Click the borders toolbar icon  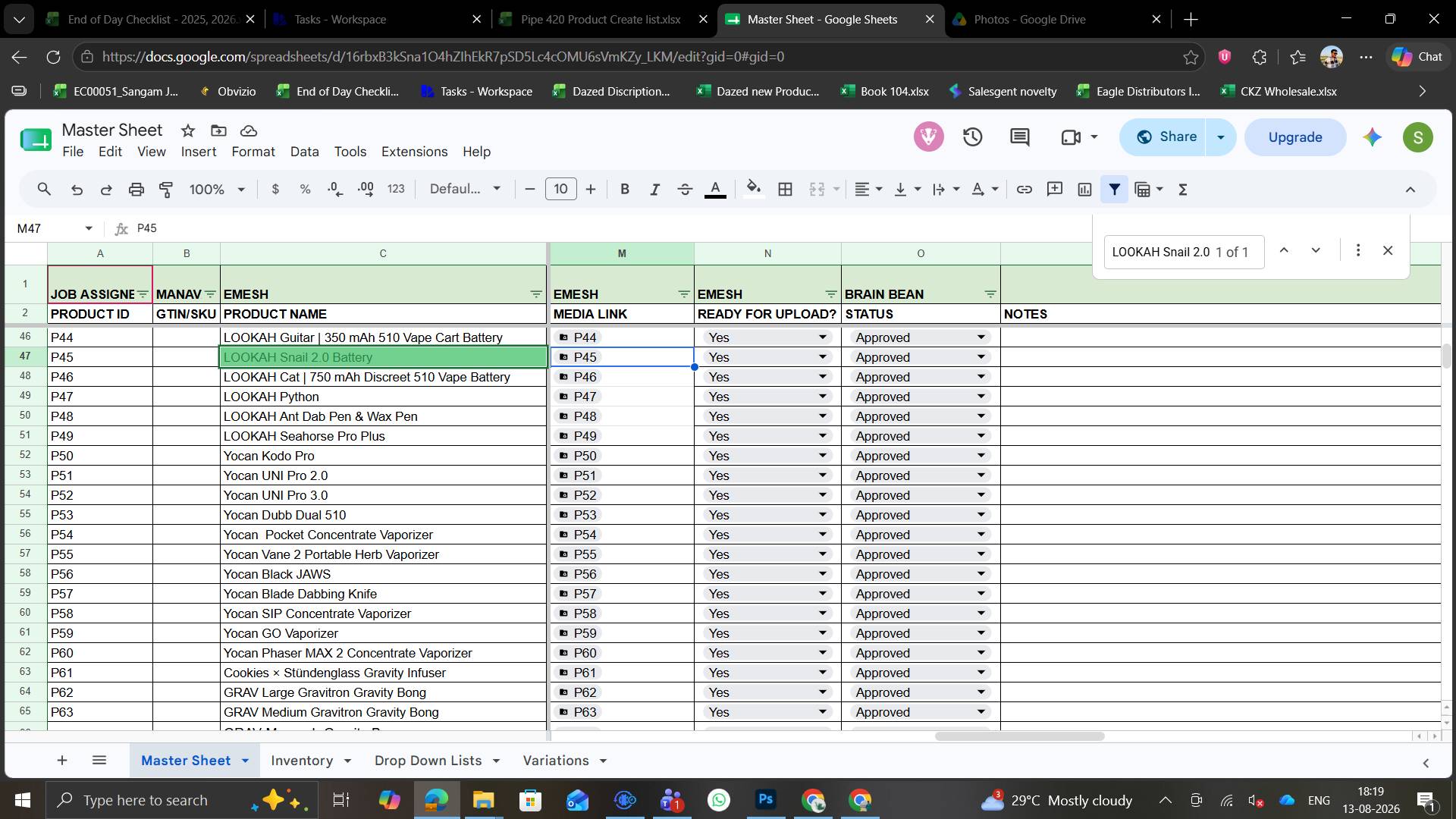click(786, 190)
